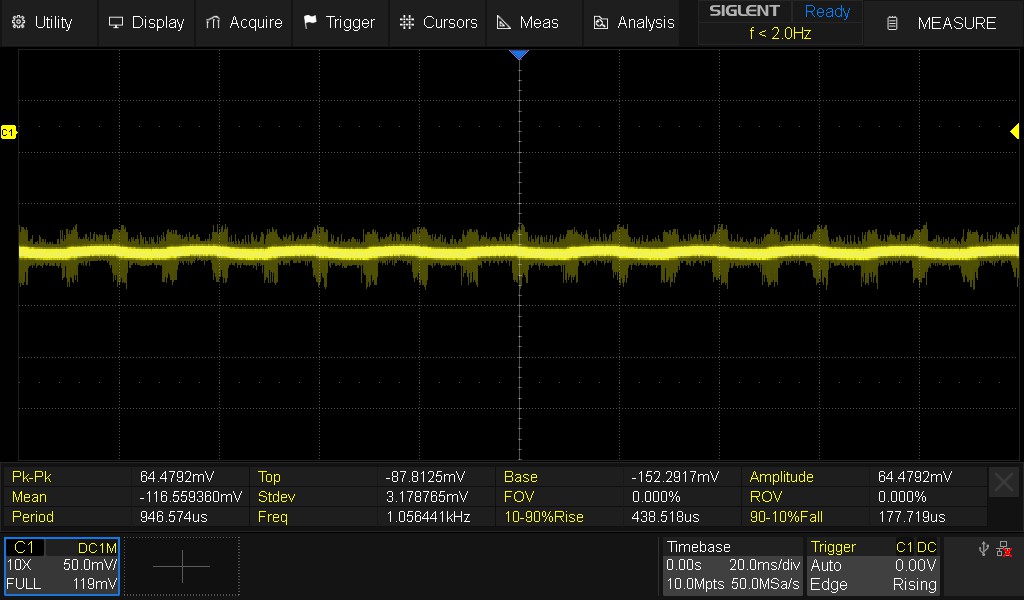The height and width of the screenshot is (600, 1024).
Task: Select the Pk-Pk measurement label
Action: [31, 477]
